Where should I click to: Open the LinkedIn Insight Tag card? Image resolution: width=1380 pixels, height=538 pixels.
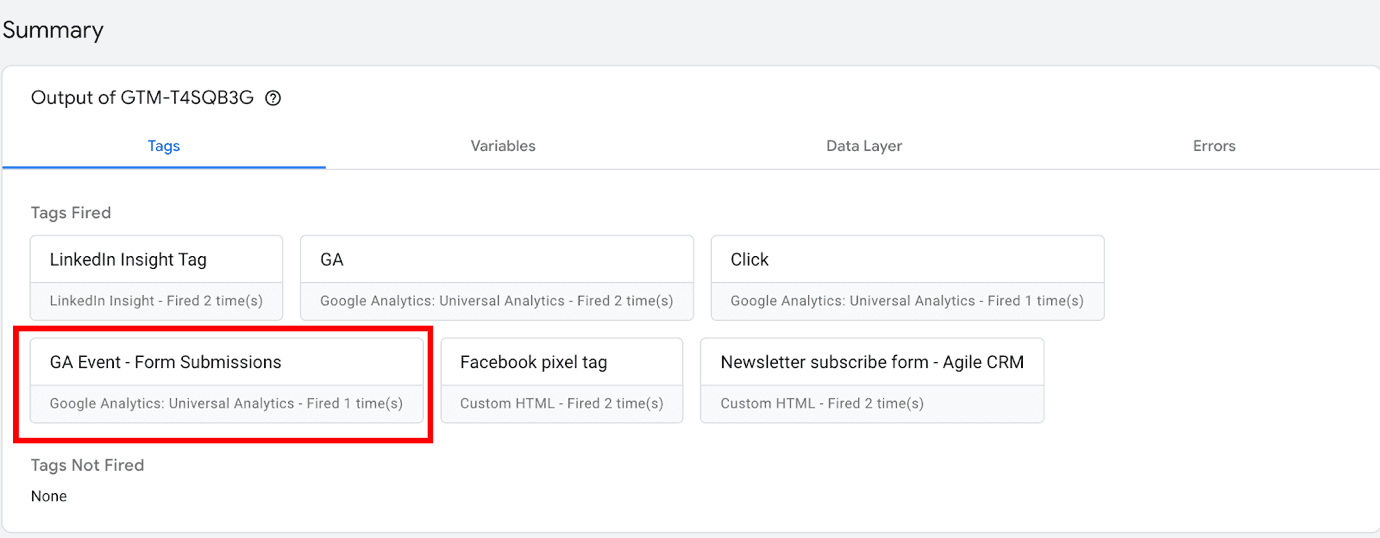128,260
